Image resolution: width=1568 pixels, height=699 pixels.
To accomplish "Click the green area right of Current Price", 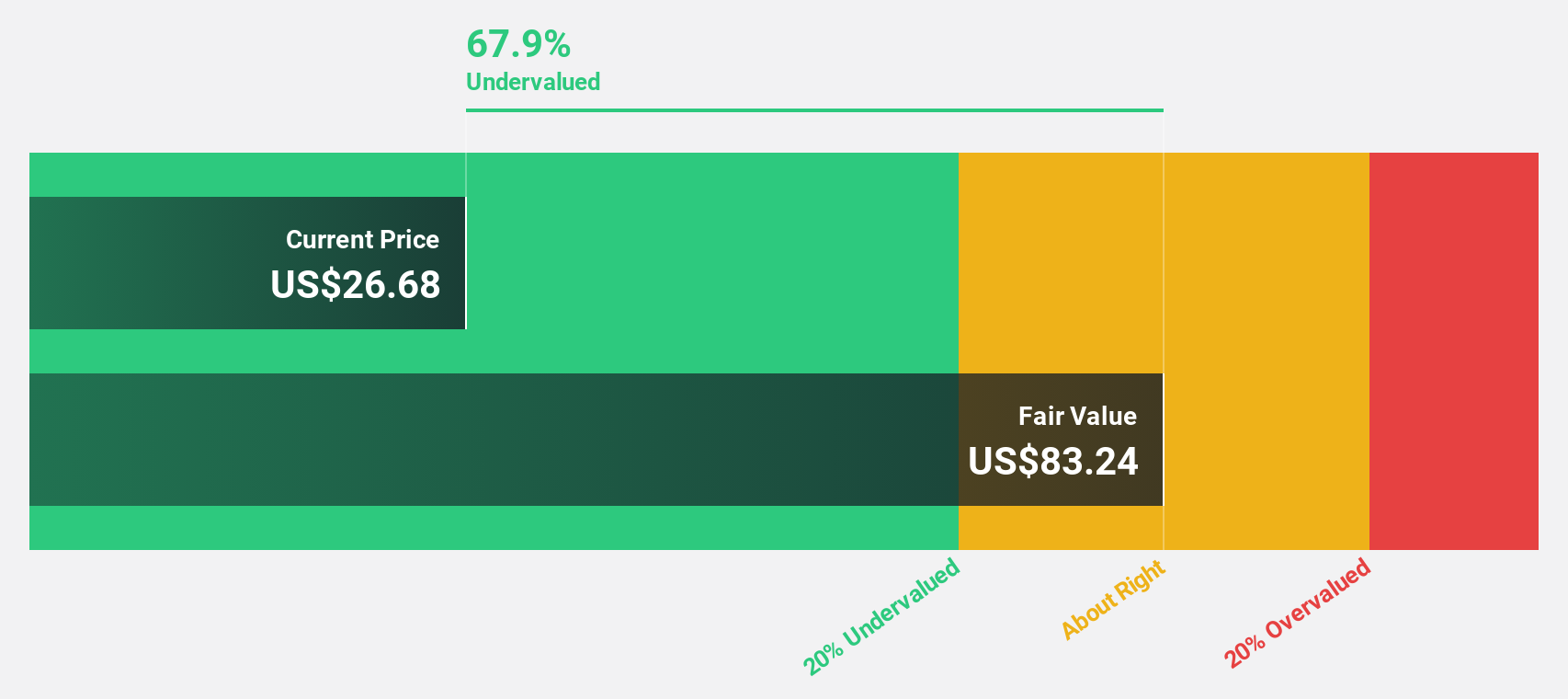I will click(712, 263).
